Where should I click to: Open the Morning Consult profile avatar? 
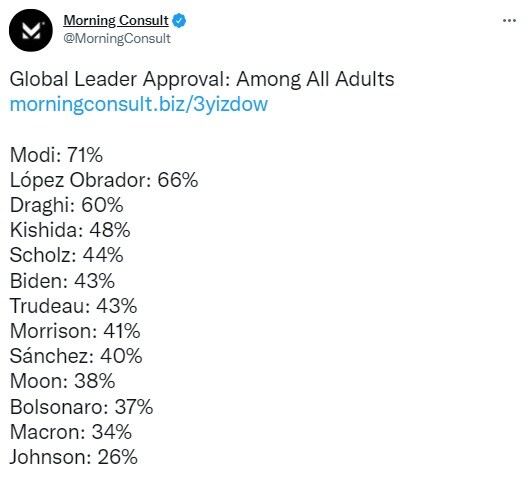click(31, 31)
